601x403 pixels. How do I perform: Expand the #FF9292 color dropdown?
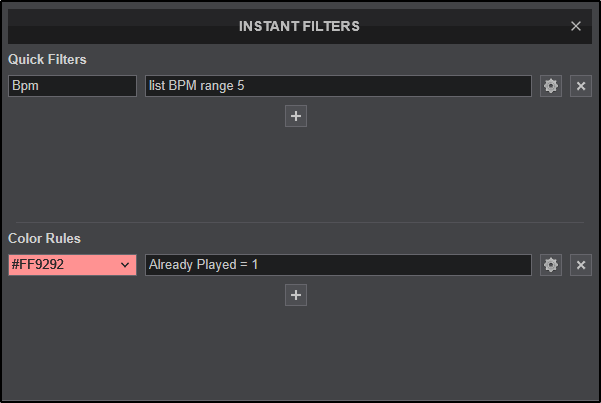coord(72,265)
